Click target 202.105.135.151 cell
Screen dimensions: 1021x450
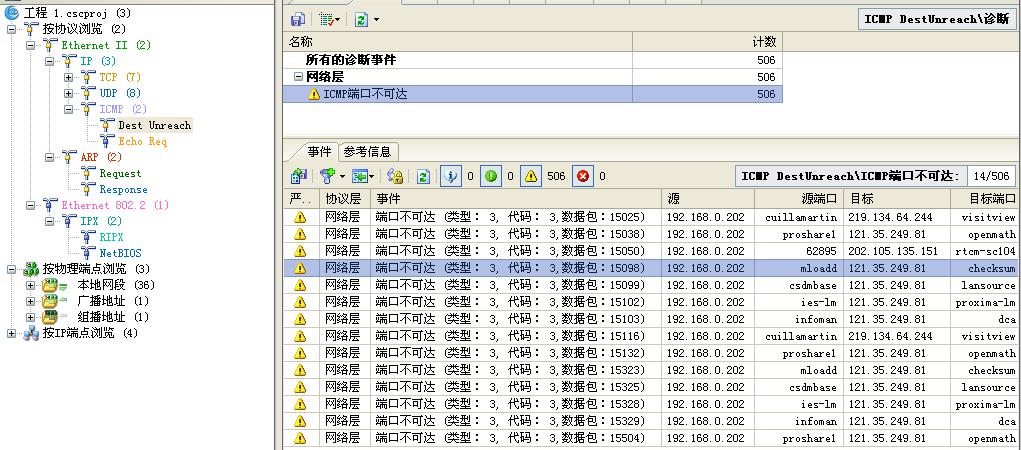pyautogui.click(x=897, y=251)
